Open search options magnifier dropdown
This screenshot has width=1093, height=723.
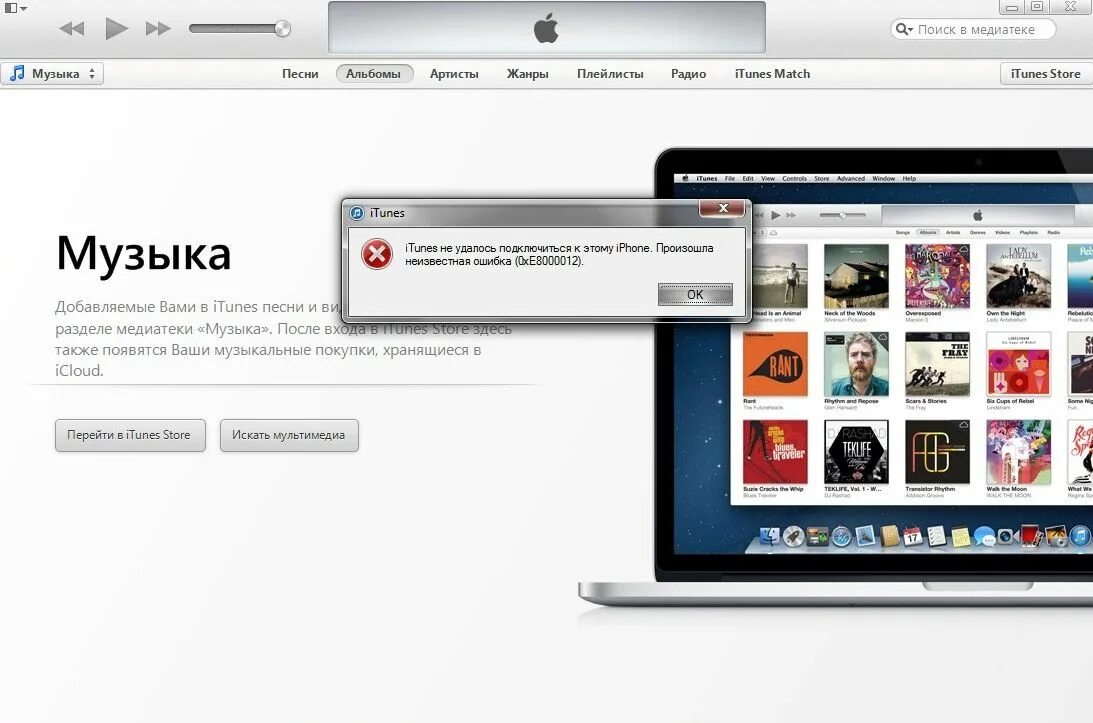(904, 29)
